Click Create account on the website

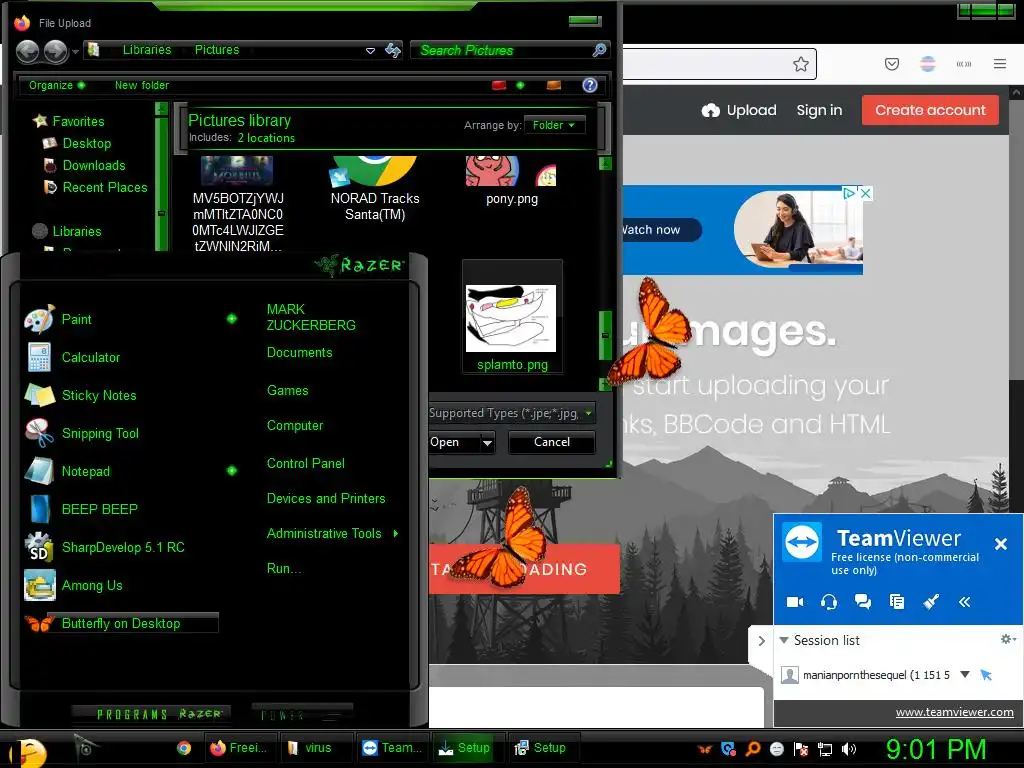(930, 110)
